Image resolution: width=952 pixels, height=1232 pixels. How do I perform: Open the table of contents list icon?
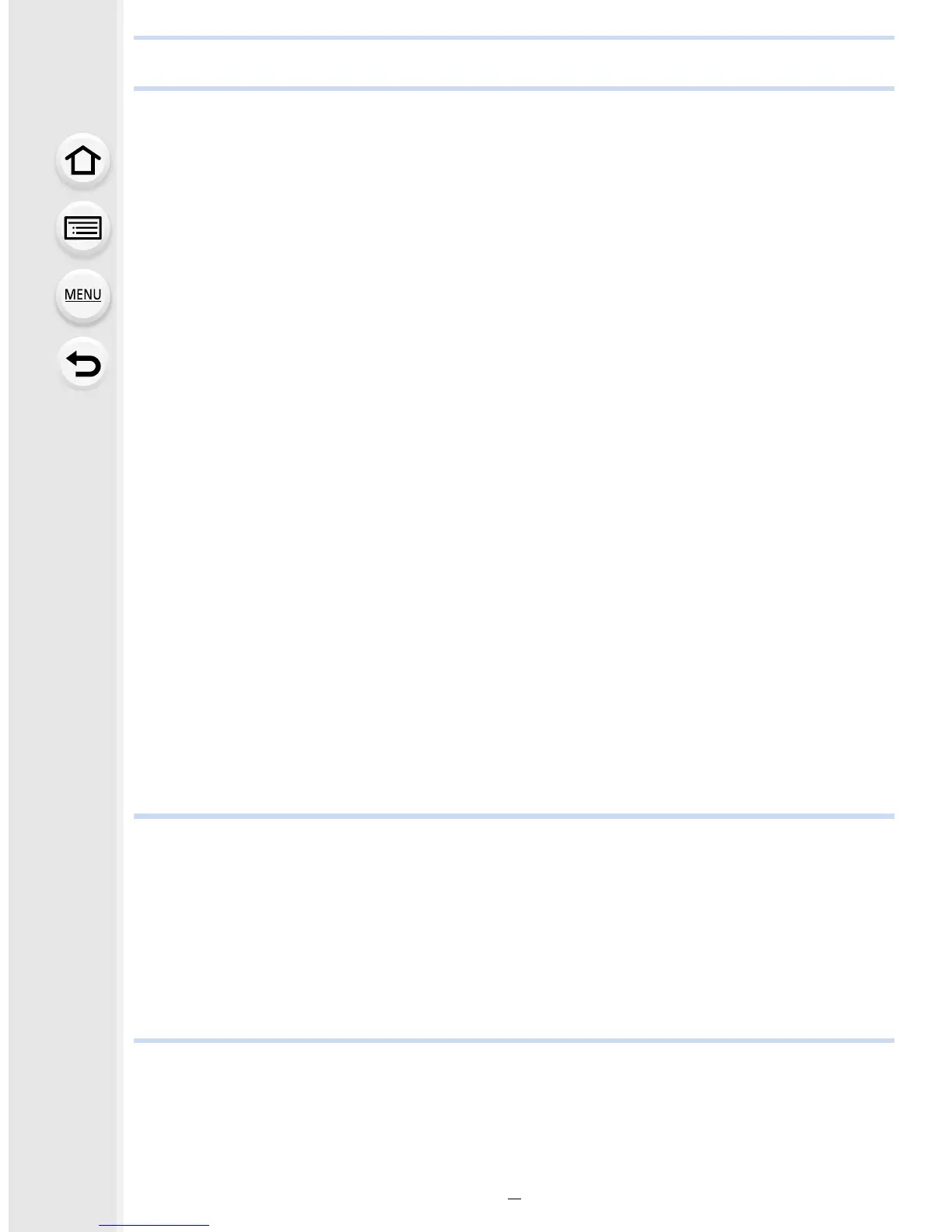[82, 229]
